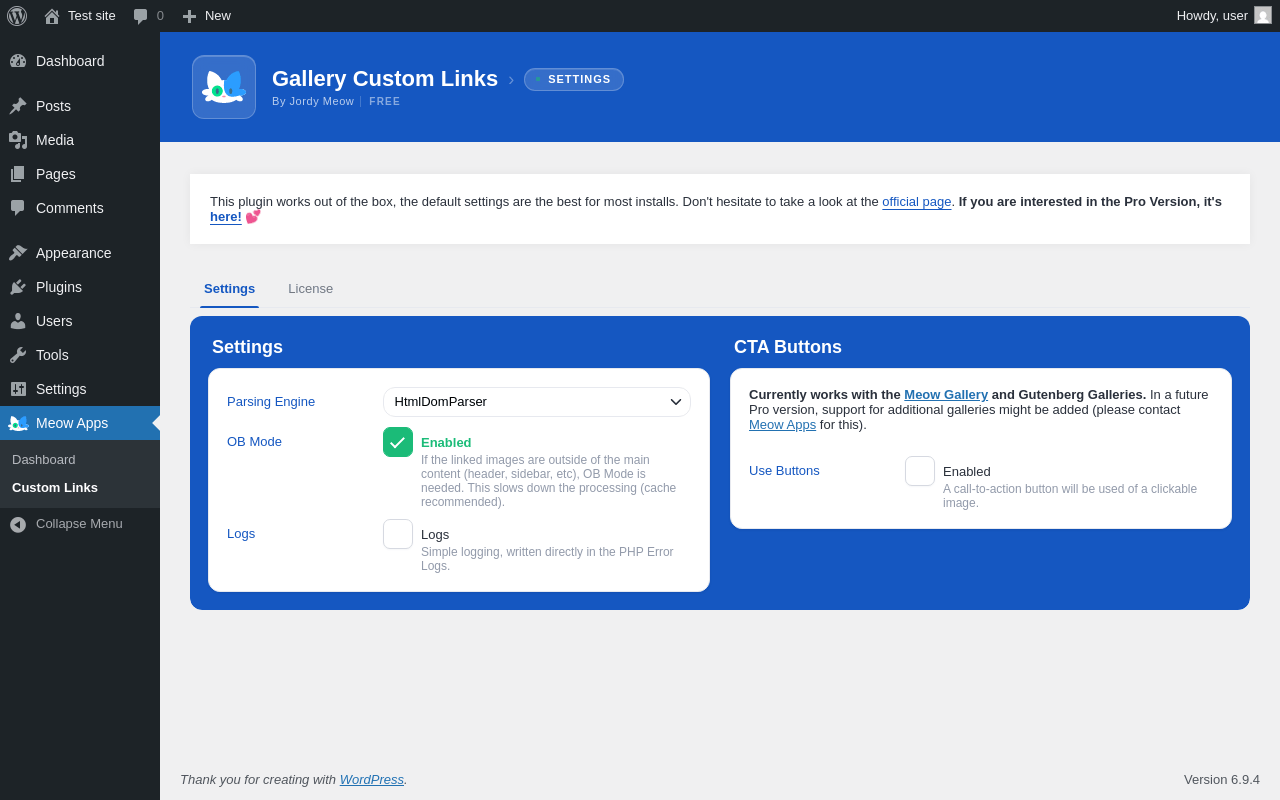Viewport: 1280px width, 800px height.
Task: Click the Meow Apps cat icon in sidebar
Action: [18, 423]
